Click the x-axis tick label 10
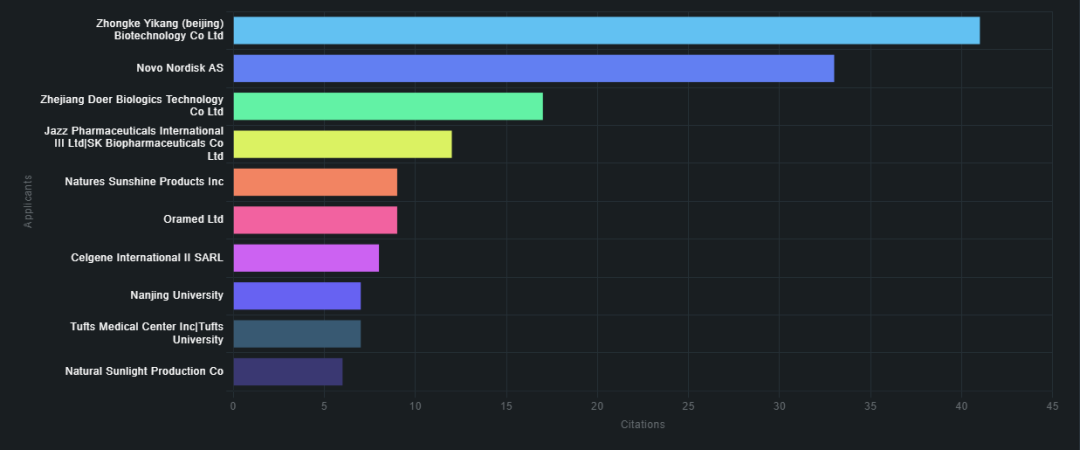Screen dimensions: 1080x450 415,407
